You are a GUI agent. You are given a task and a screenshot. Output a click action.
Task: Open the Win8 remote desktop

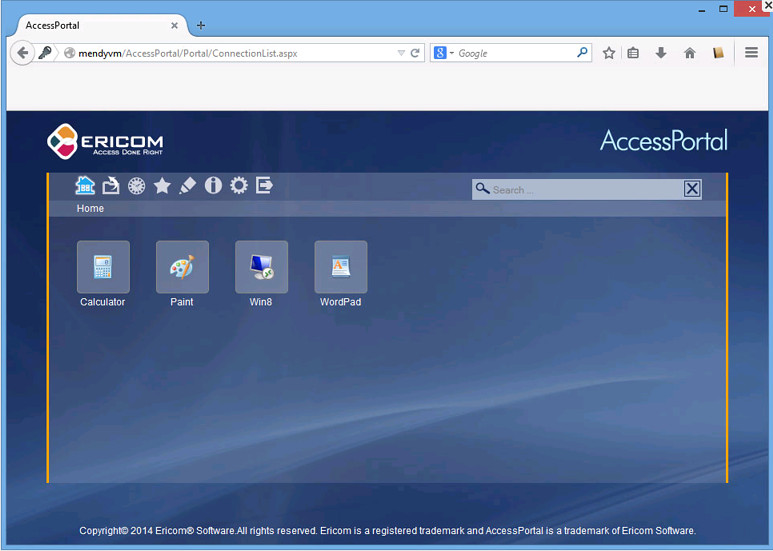(x=261, y=267)
